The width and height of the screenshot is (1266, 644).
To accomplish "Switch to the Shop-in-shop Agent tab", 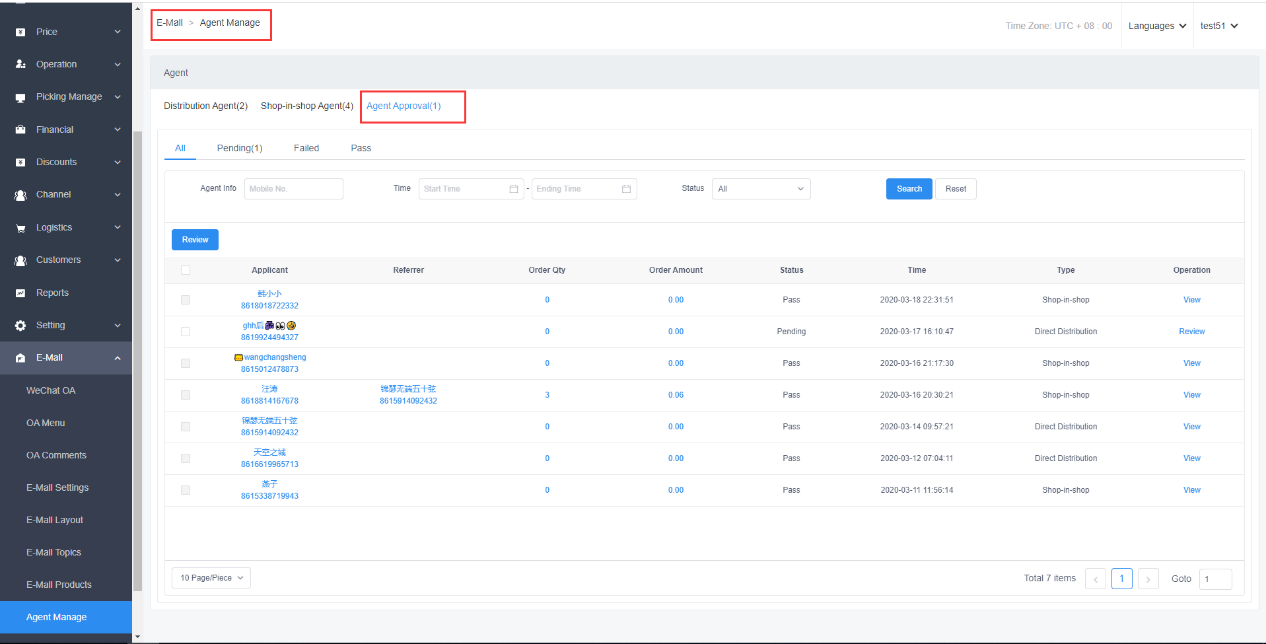I will [306, 106].
